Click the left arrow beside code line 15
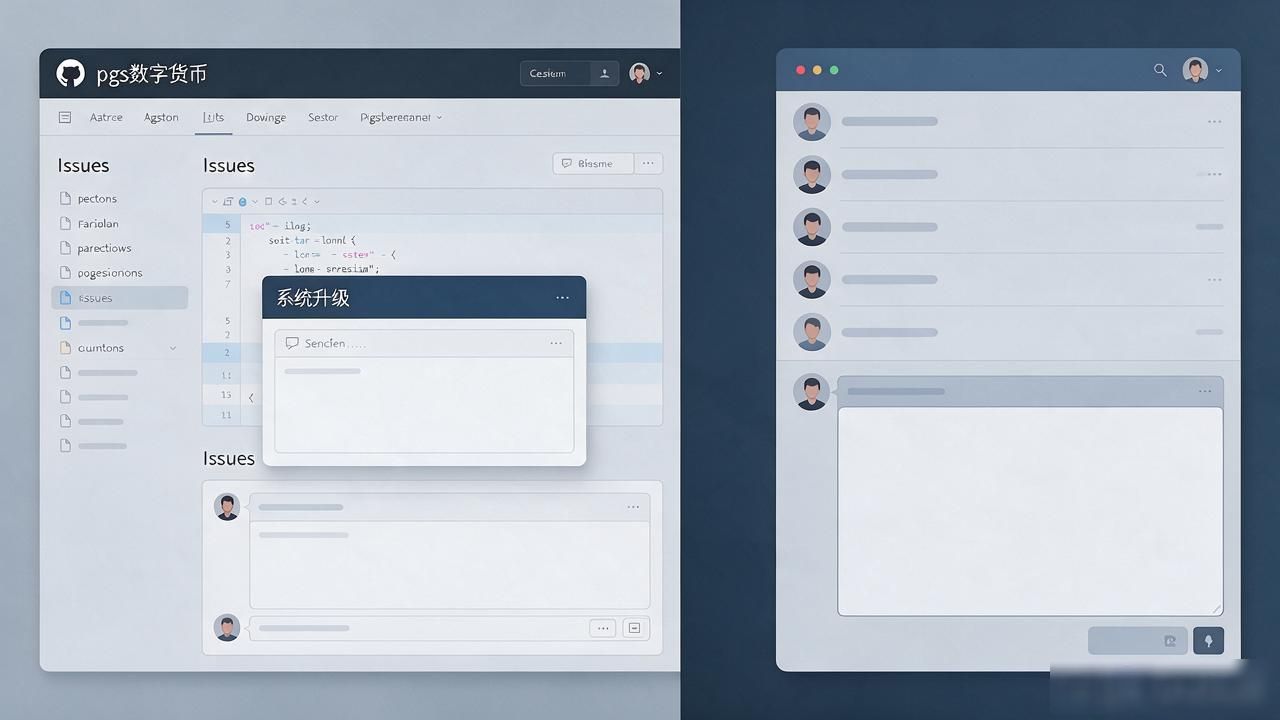The image size is (1280, 720). click(x=251, y=397)
